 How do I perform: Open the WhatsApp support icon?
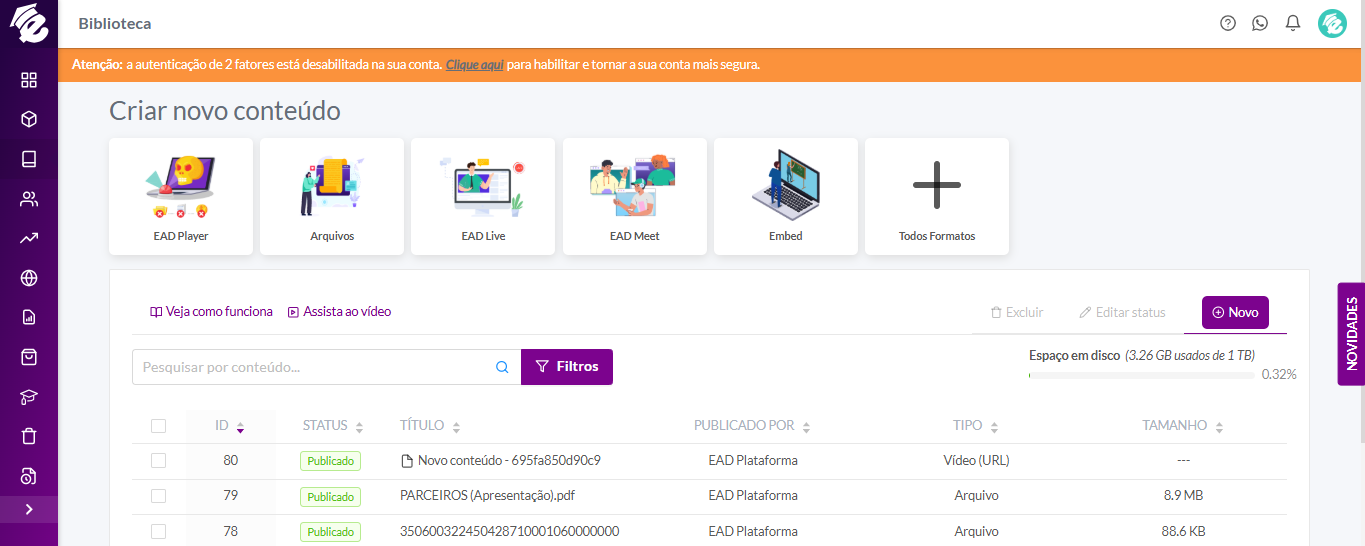1260,23
